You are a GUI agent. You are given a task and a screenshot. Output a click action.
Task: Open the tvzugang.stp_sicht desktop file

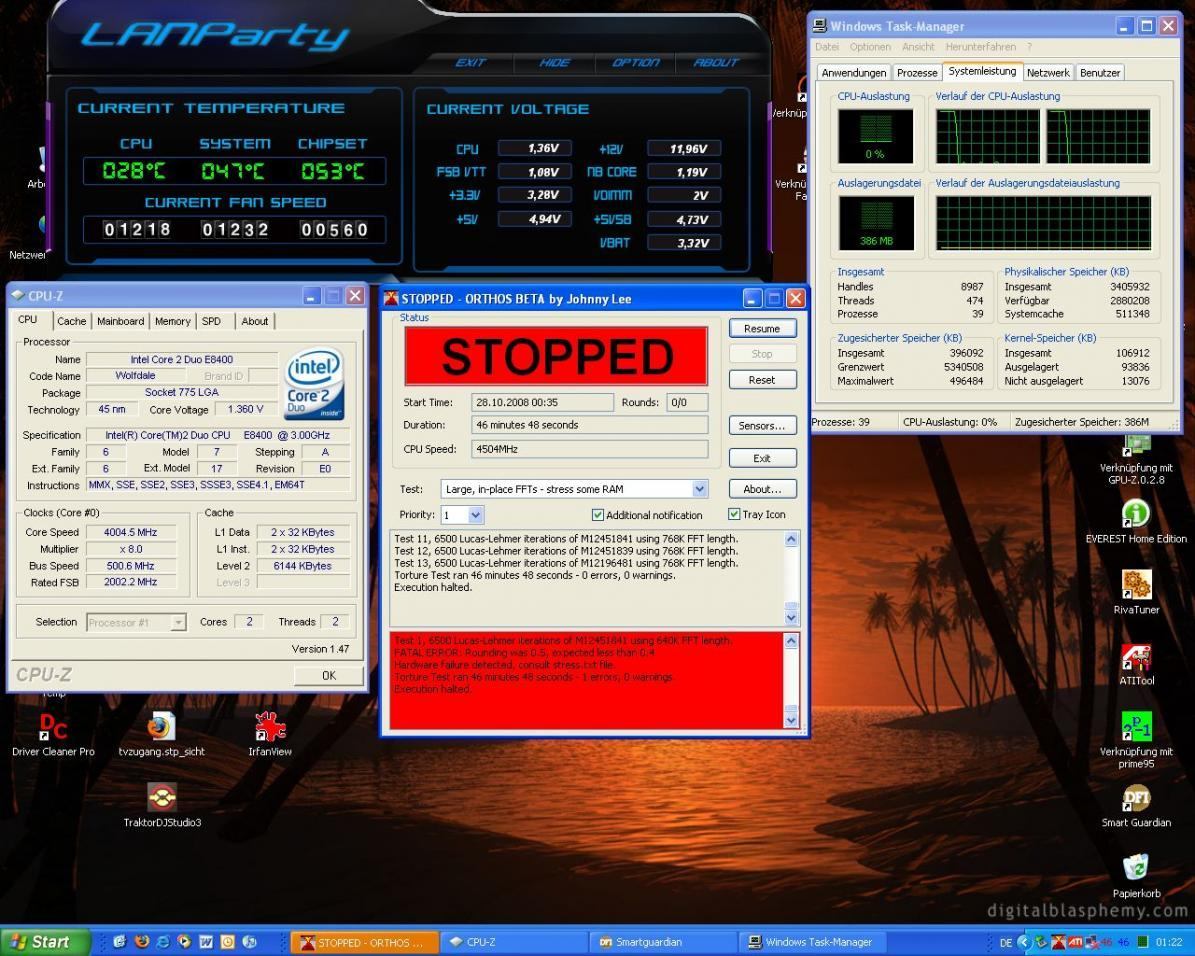161,733
